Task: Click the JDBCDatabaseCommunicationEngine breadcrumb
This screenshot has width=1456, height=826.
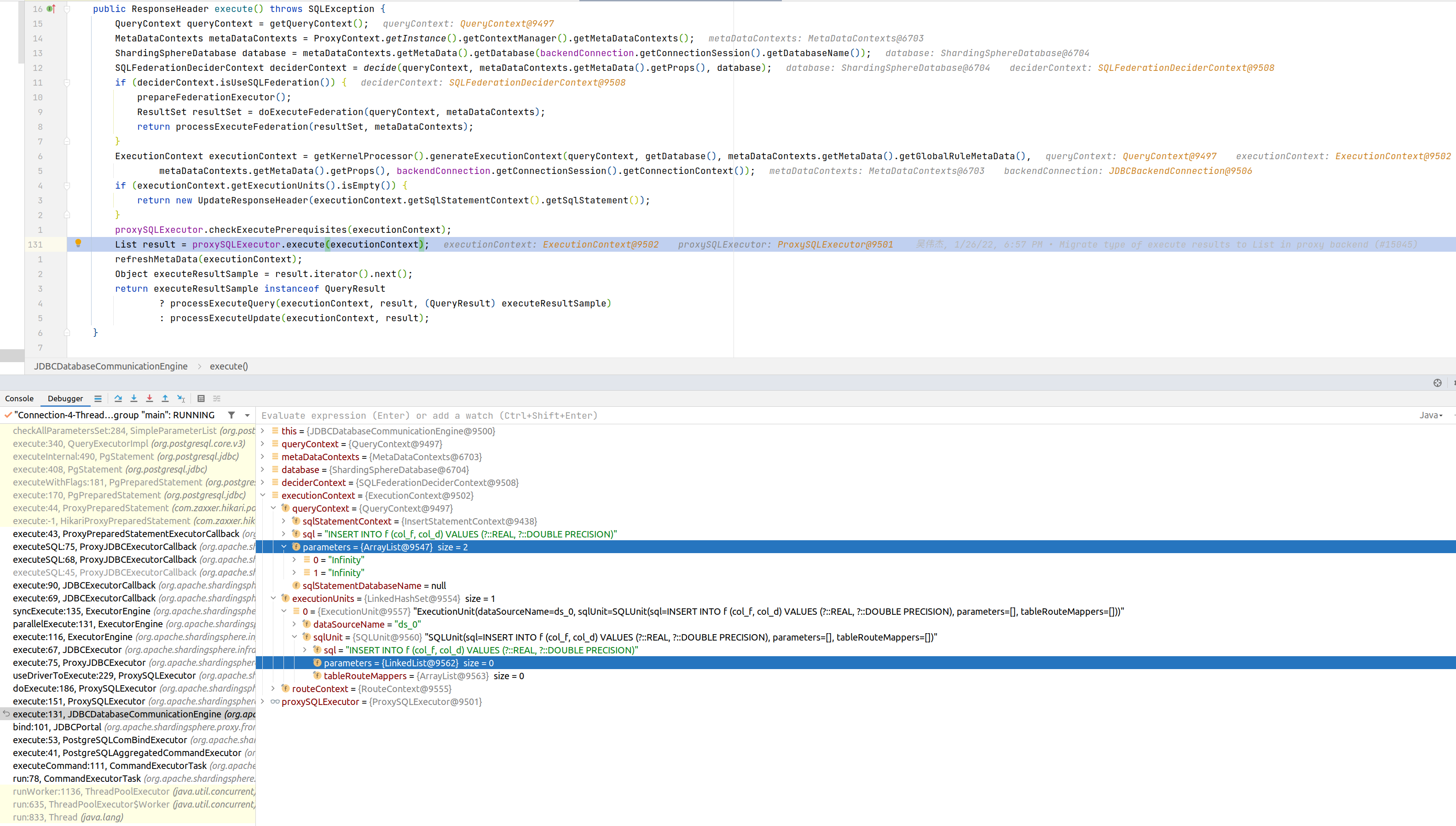Action: (110, 366)
